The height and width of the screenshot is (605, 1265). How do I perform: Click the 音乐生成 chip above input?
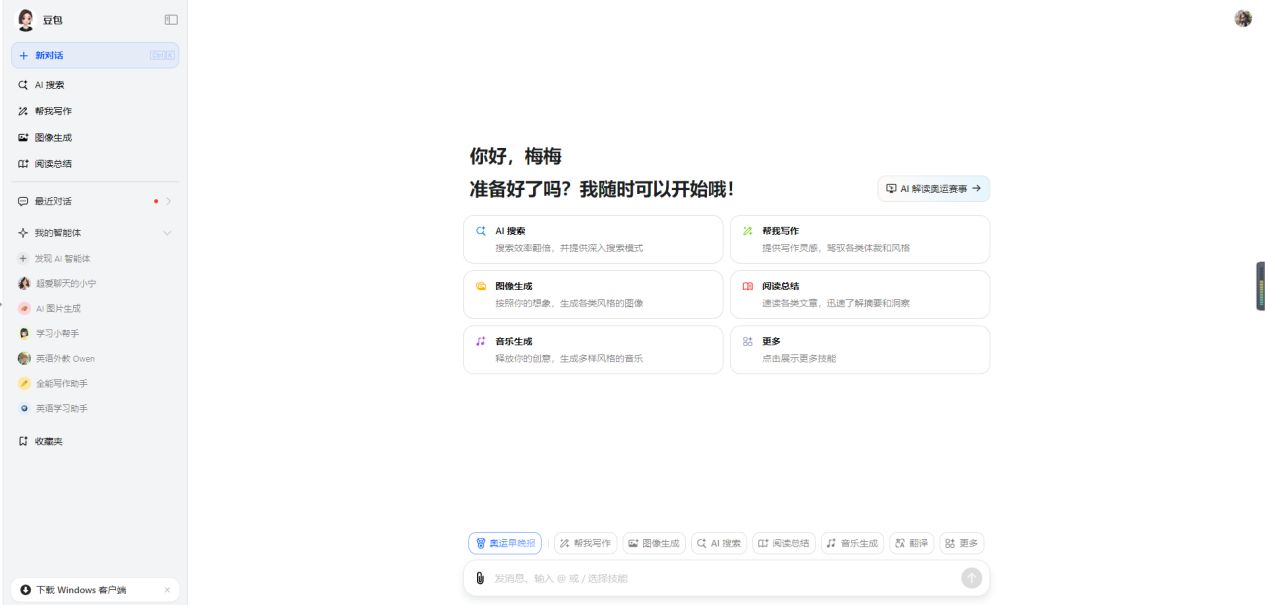(852, 543)
